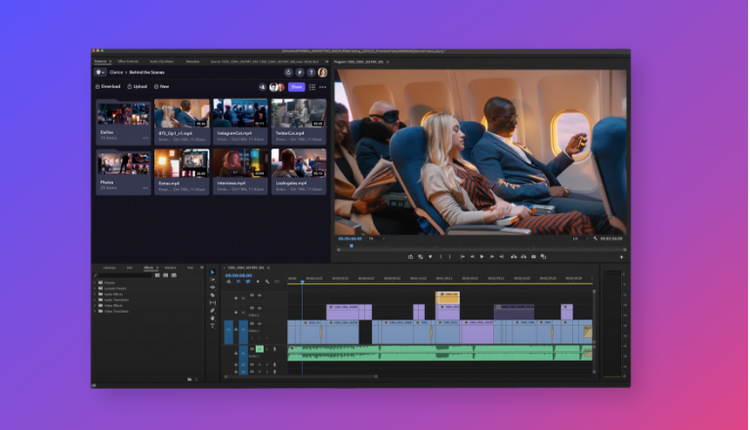The image size is (750, 430).
Task: Toggle Mute on Audio 1 track
Action: tap(260, 349)
